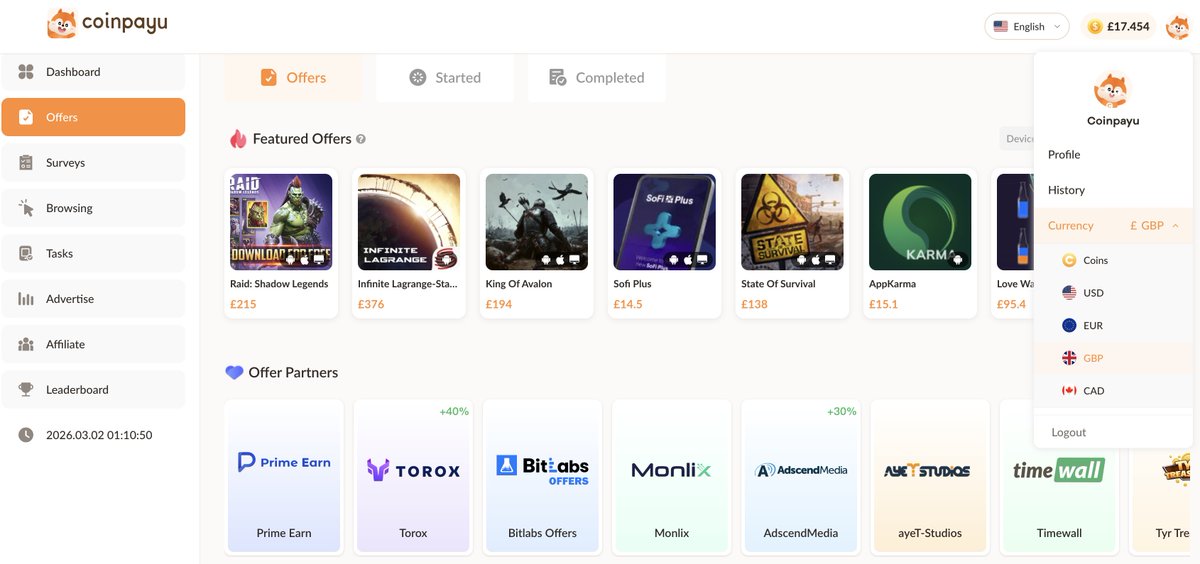This screenshot has width=1200, height=564.
Task: Click the EUR flag icon
Action: click(1069, 325)
